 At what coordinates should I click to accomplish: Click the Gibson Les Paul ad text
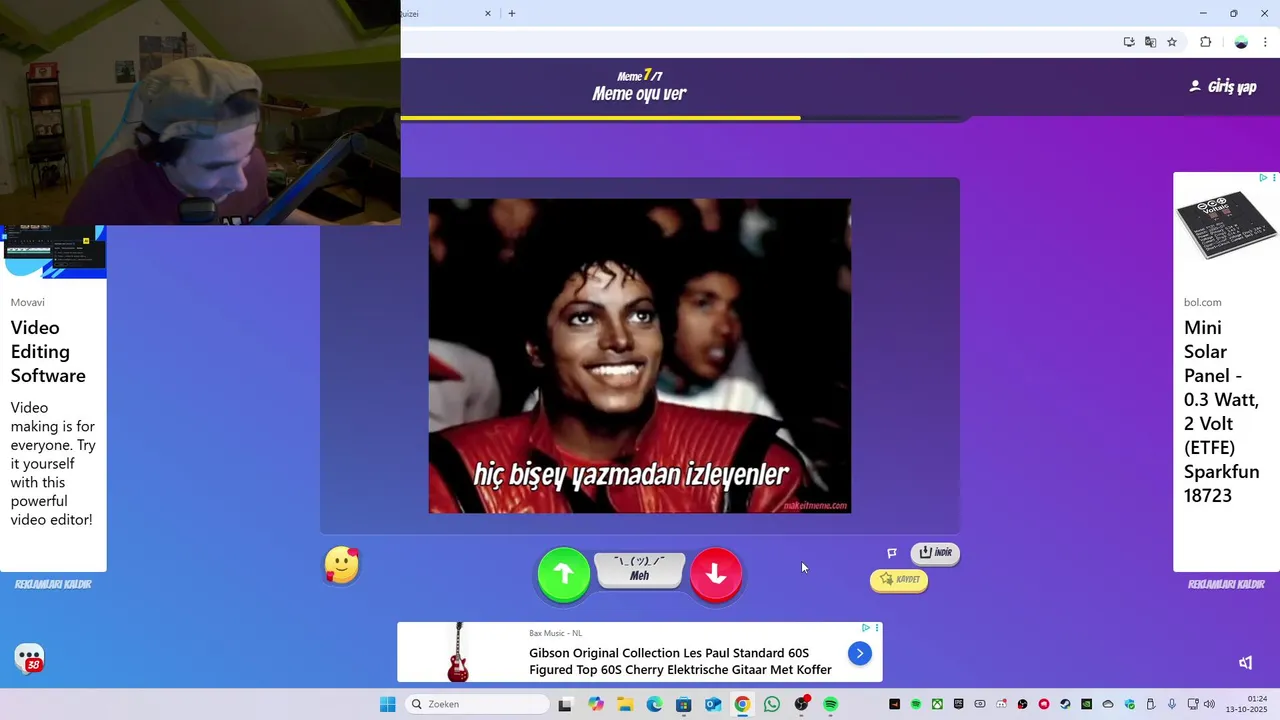tap(680, 661)
